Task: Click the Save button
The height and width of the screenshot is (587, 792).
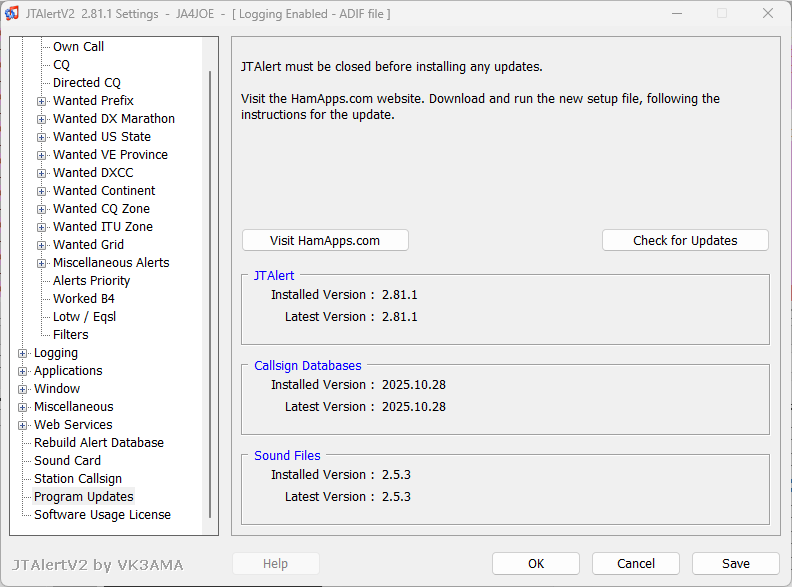Action: [x=736, y=564]
